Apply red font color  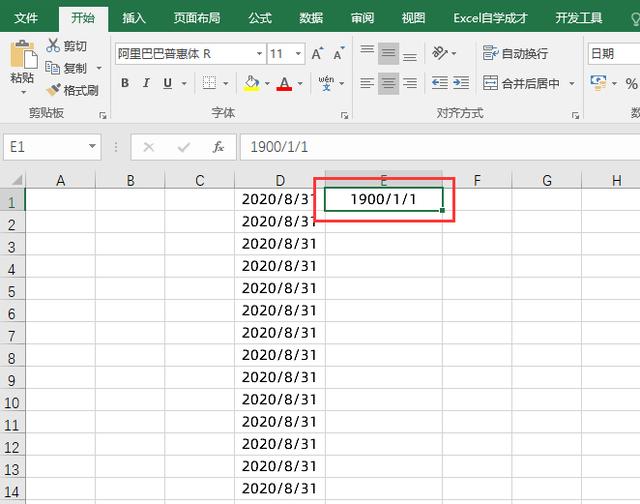[x=284, y=83]
